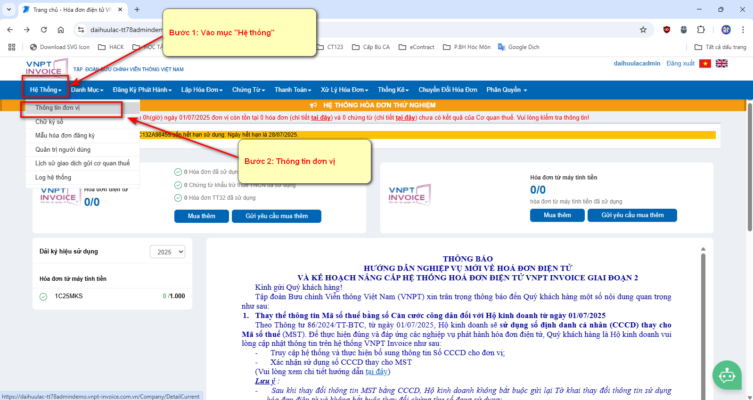
Task: Go back with the browser back arrow
Action: [10, 30]
